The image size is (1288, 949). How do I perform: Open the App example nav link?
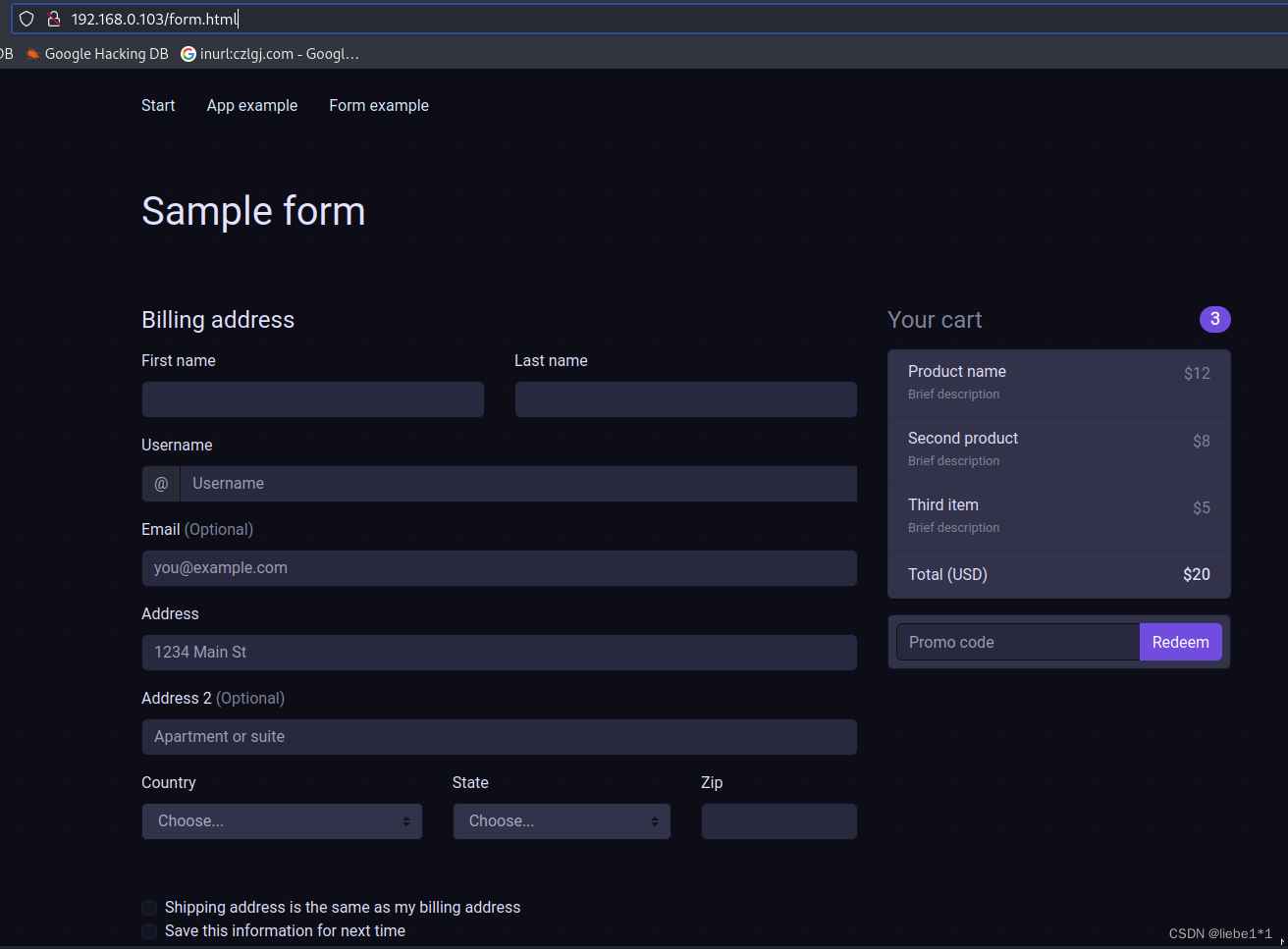251,105
